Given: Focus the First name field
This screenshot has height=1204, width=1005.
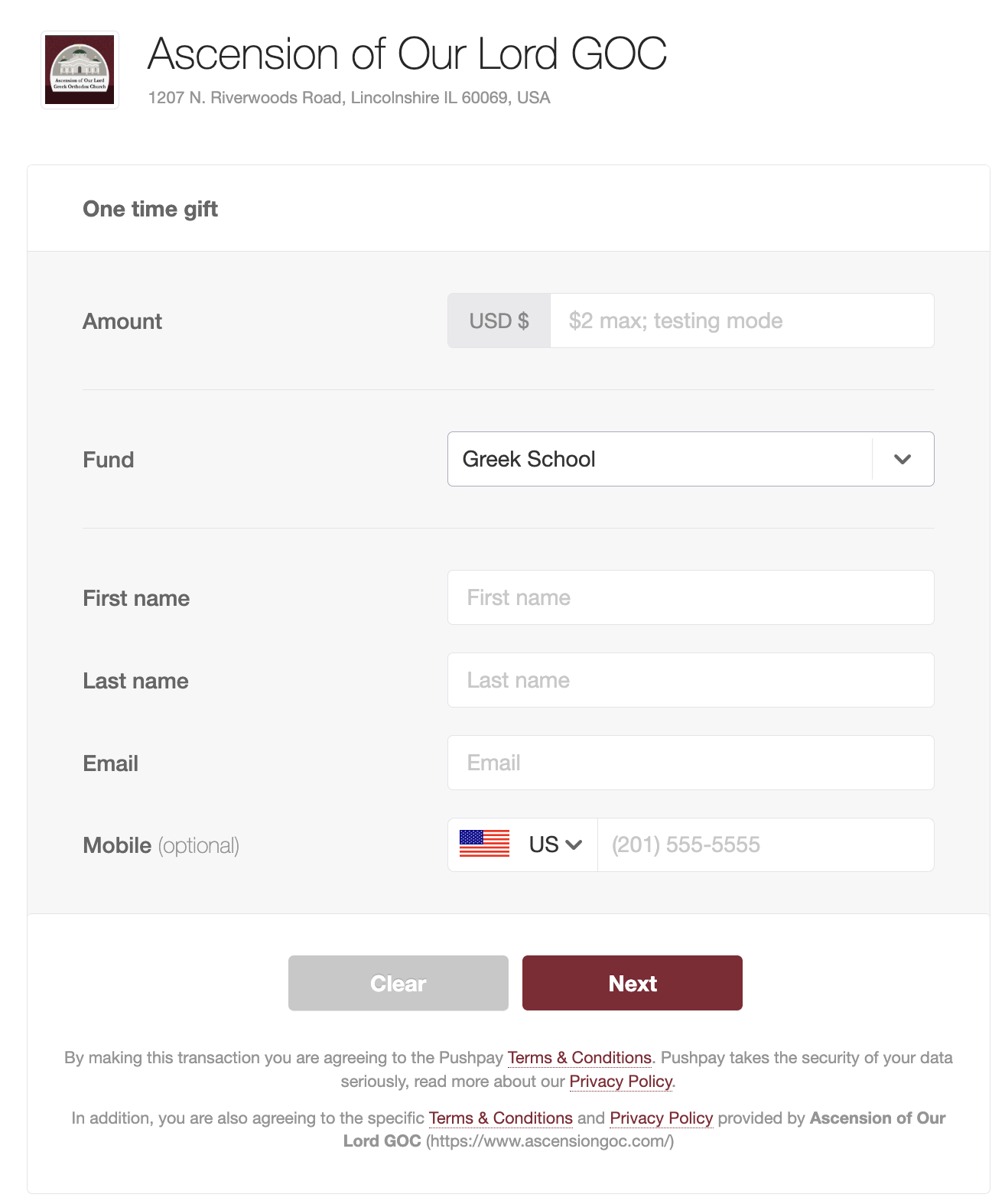Looking at the screenshot, I should 691,597.
